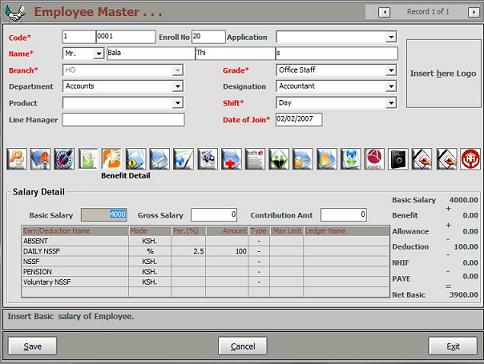Image resolution: width=484 pixels, height=364 pixels.
Task: Expand the Product dropdown
Action: (177, 103)
